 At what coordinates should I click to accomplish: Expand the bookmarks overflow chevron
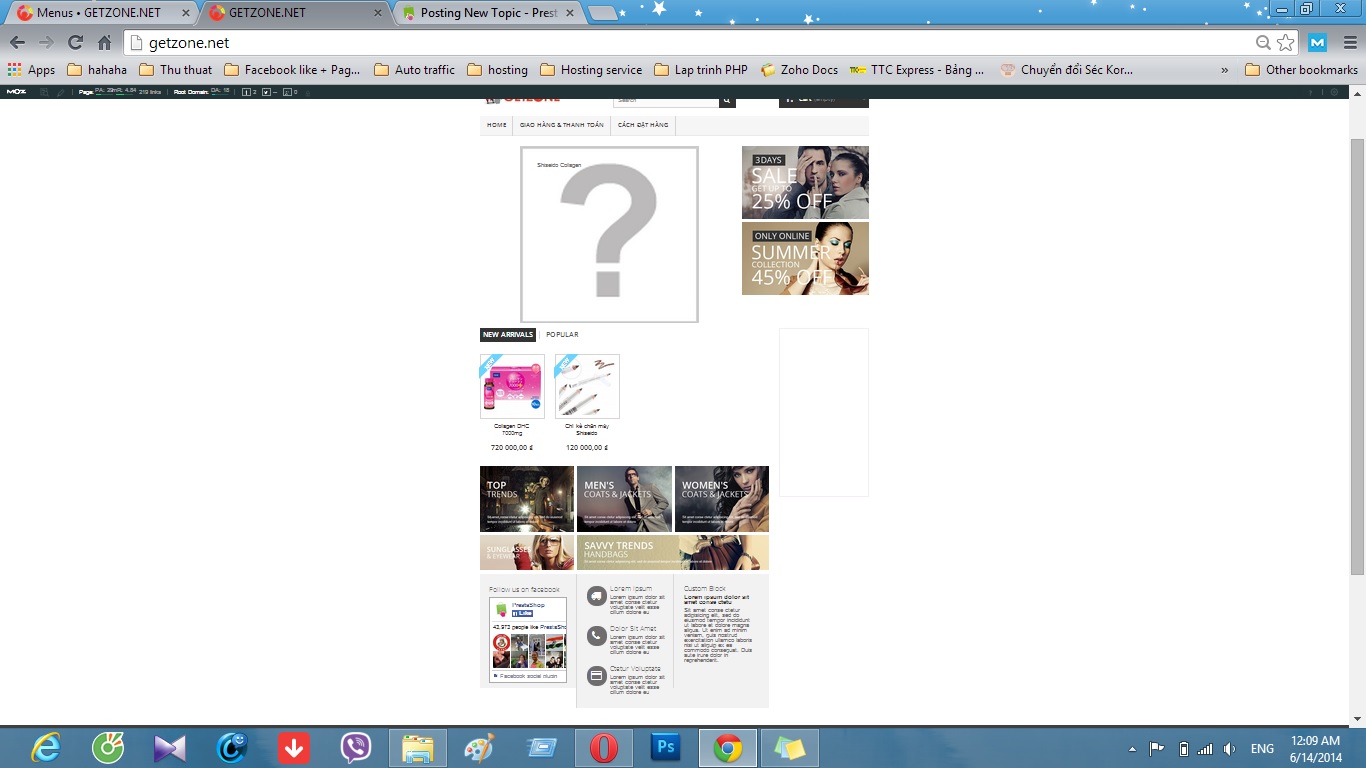[1225, 70]
